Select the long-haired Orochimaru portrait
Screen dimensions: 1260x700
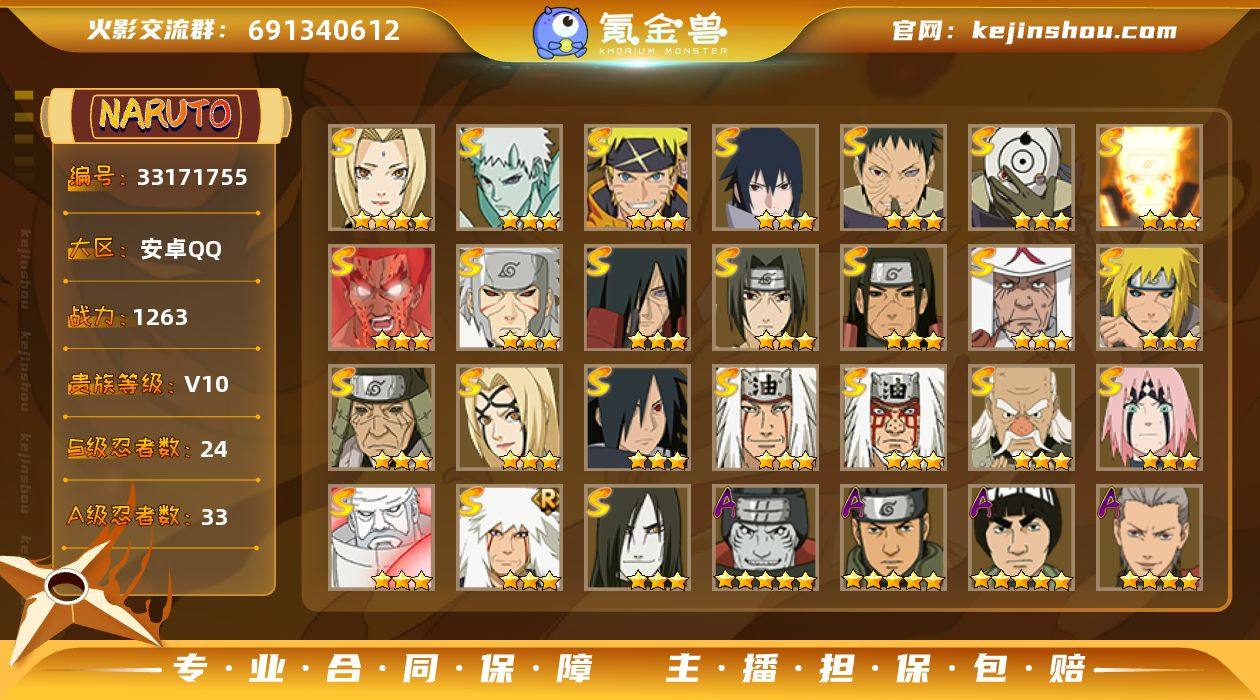coord(637,538)
